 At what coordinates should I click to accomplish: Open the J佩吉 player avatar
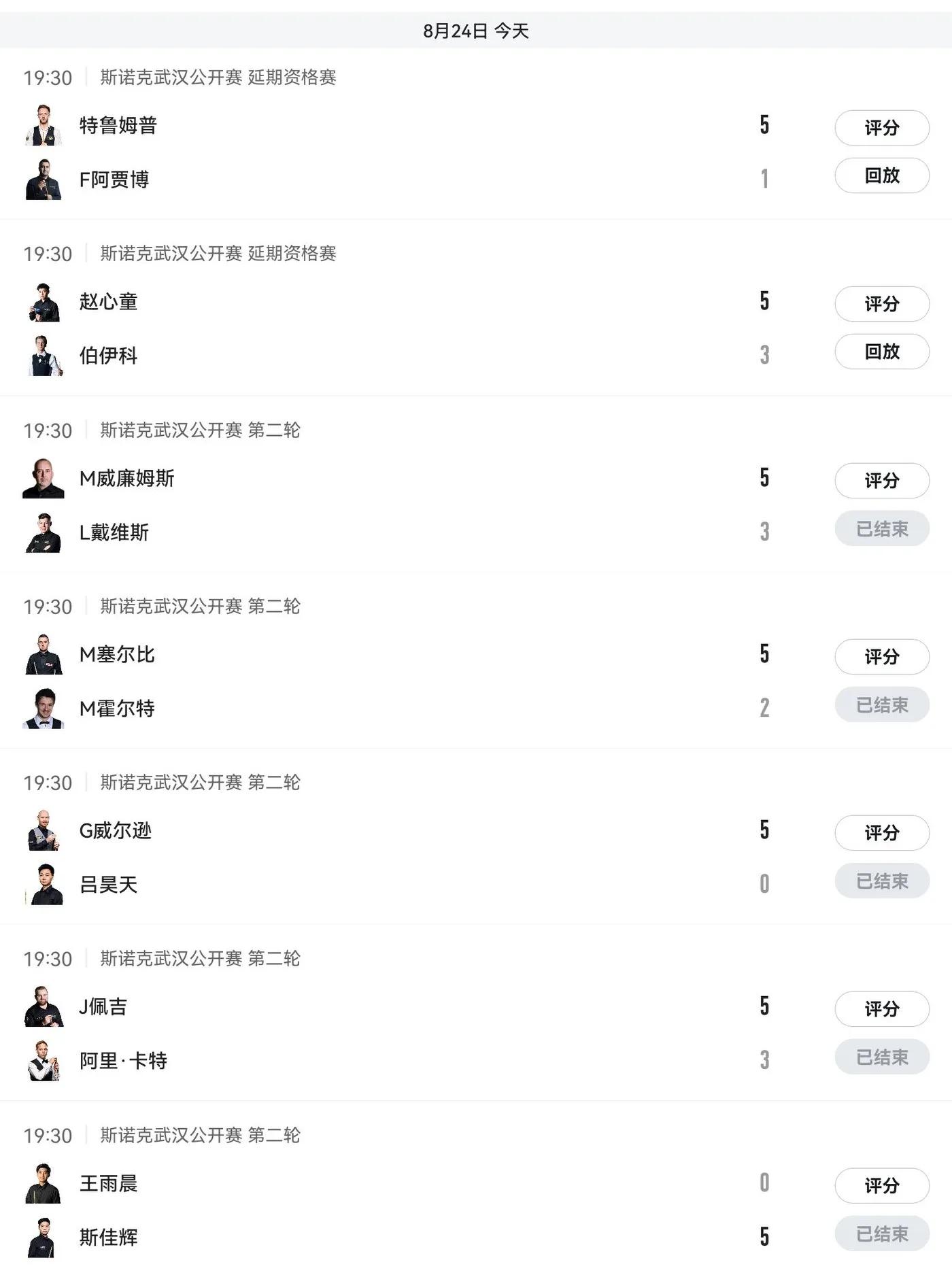tap(44, 1006)
